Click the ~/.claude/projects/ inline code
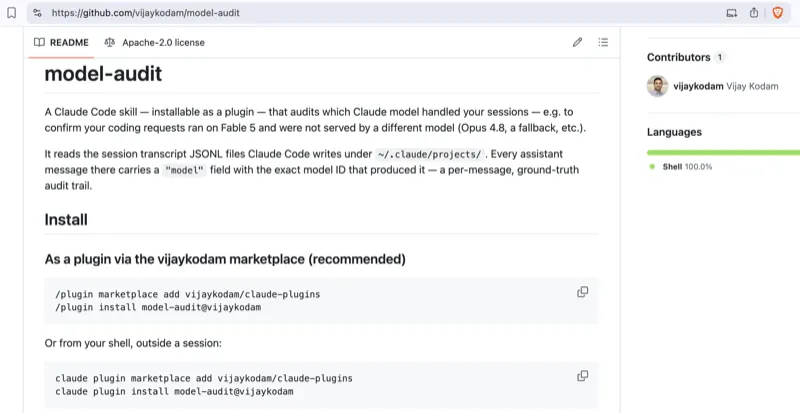 (429, 154)
